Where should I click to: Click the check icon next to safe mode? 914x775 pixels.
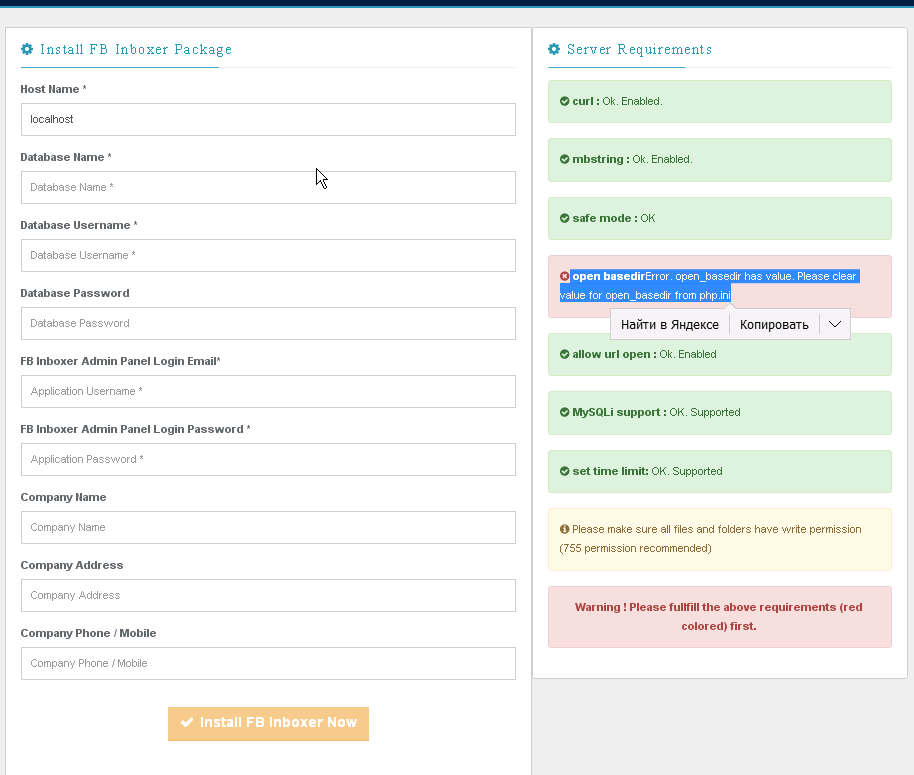click(x=565, y=218)
